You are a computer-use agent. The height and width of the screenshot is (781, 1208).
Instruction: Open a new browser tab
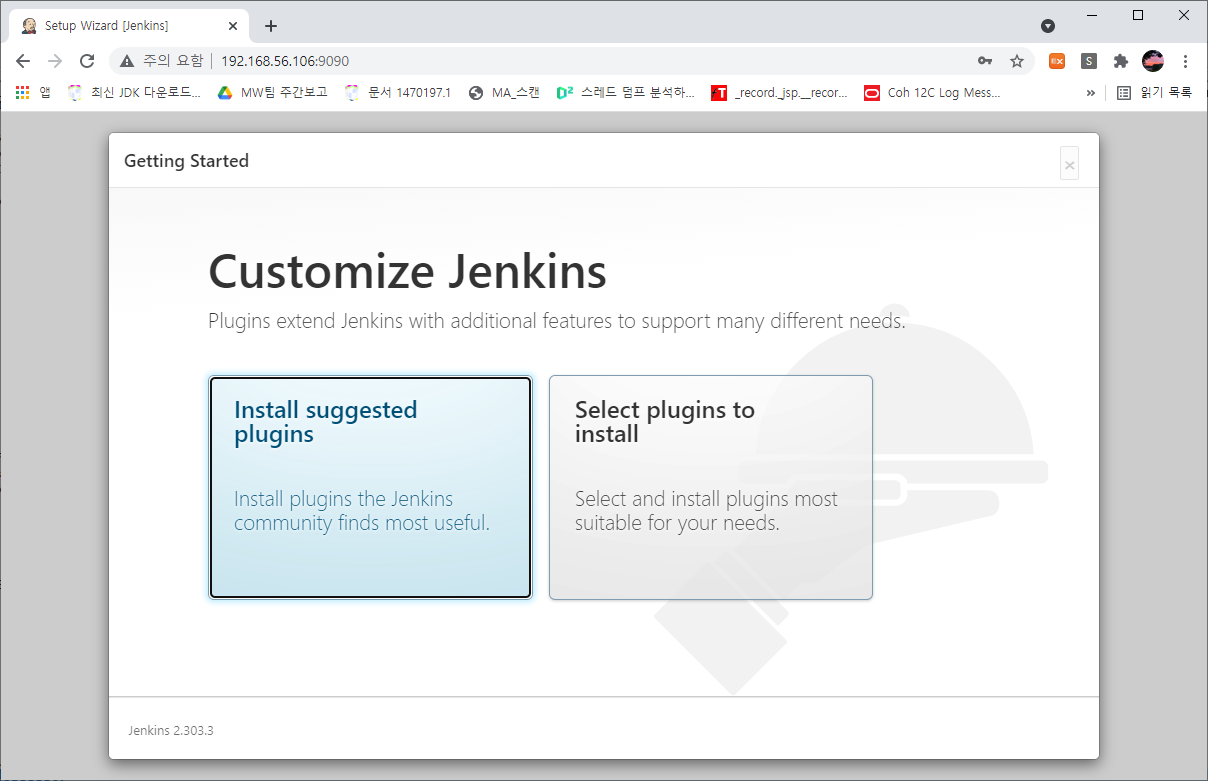(271, 26)
